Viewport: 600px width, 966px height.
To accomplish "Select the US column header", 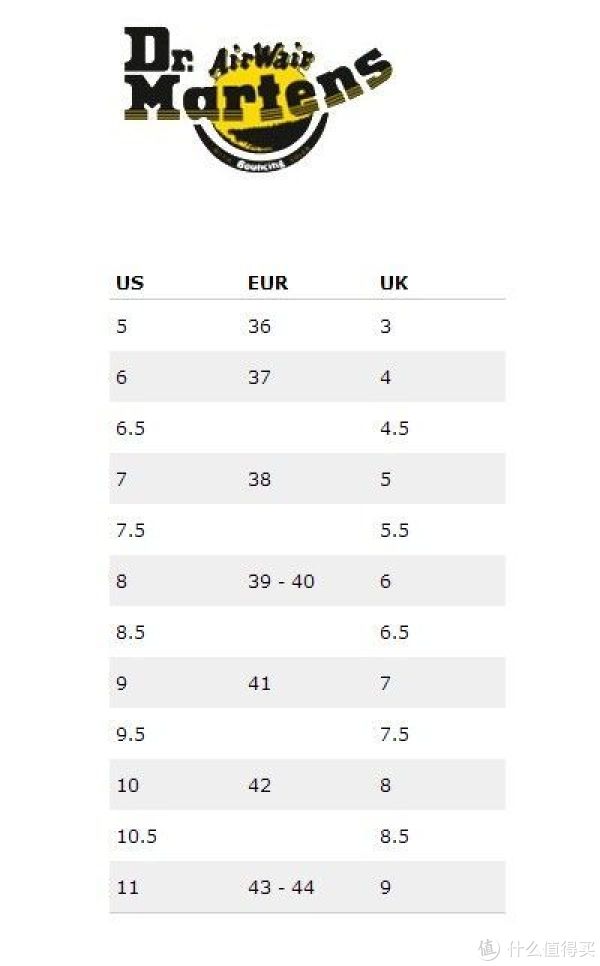I will 130,283.
